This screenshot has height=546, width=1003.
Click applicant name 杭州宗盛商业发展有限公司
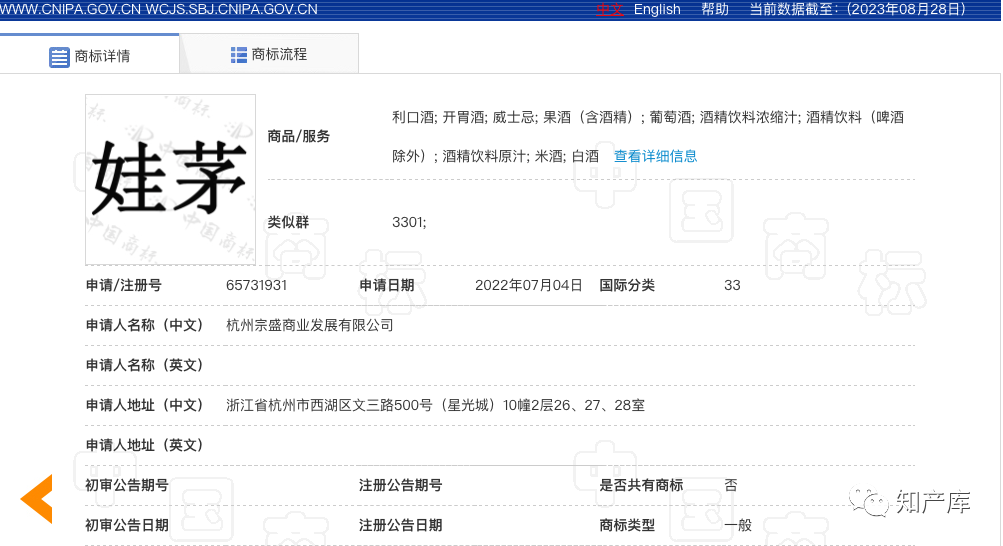(310, 325)
